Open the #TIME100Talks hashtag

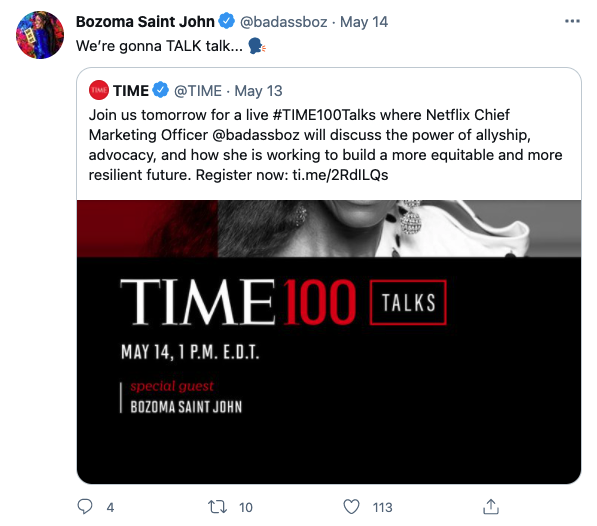324,115
